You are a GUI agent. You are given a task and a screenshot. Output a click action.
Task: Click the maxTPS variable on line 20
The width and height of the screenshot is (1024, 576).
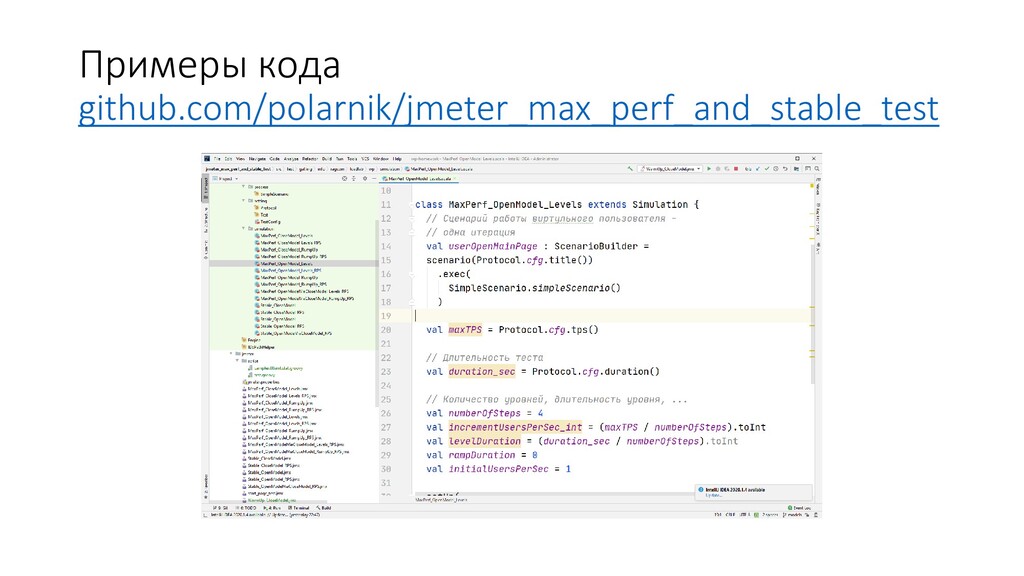(465, 330)
